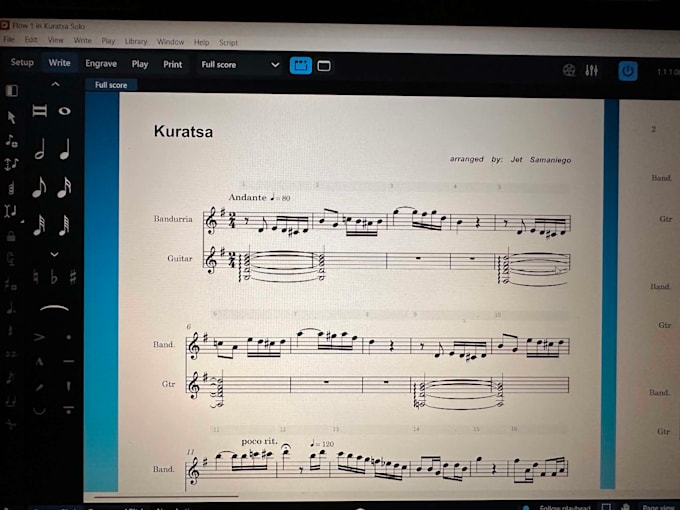Screen dimensions: 680x510
Task: Open the Full score layout selector
Action: click(x=240, y=65)
